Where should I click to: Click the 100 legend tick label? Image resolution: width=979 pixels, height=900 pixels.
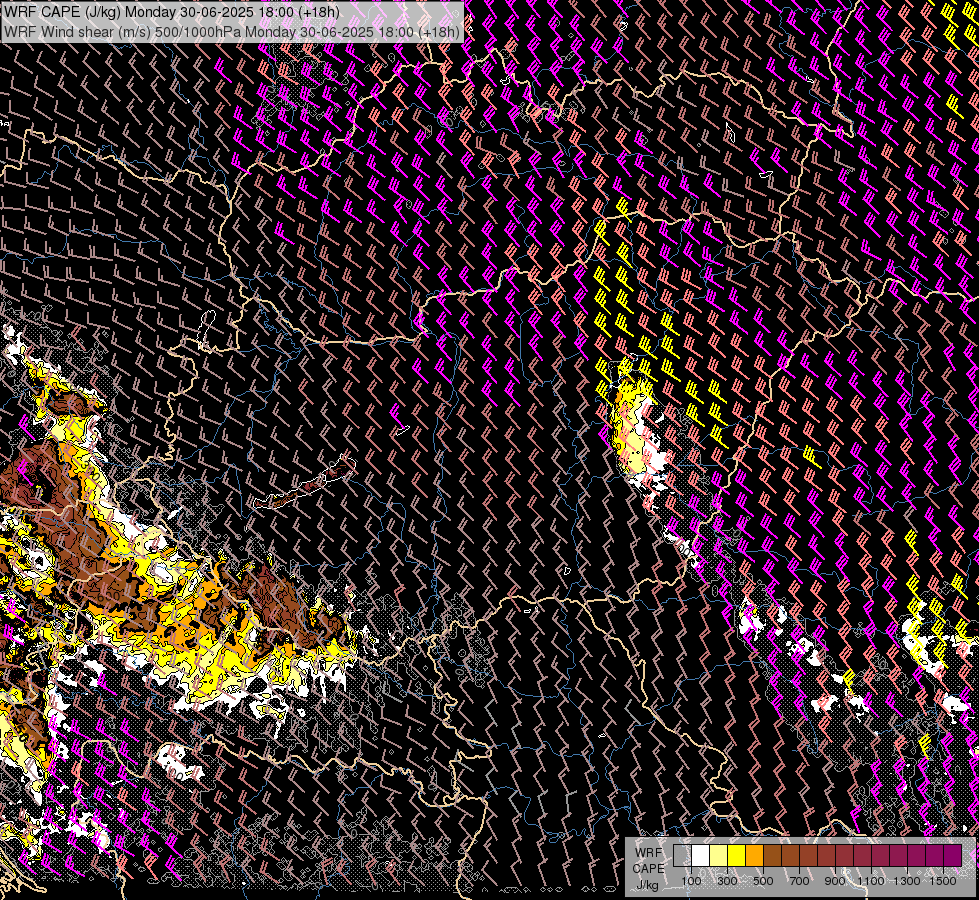(x=691, y=881)
